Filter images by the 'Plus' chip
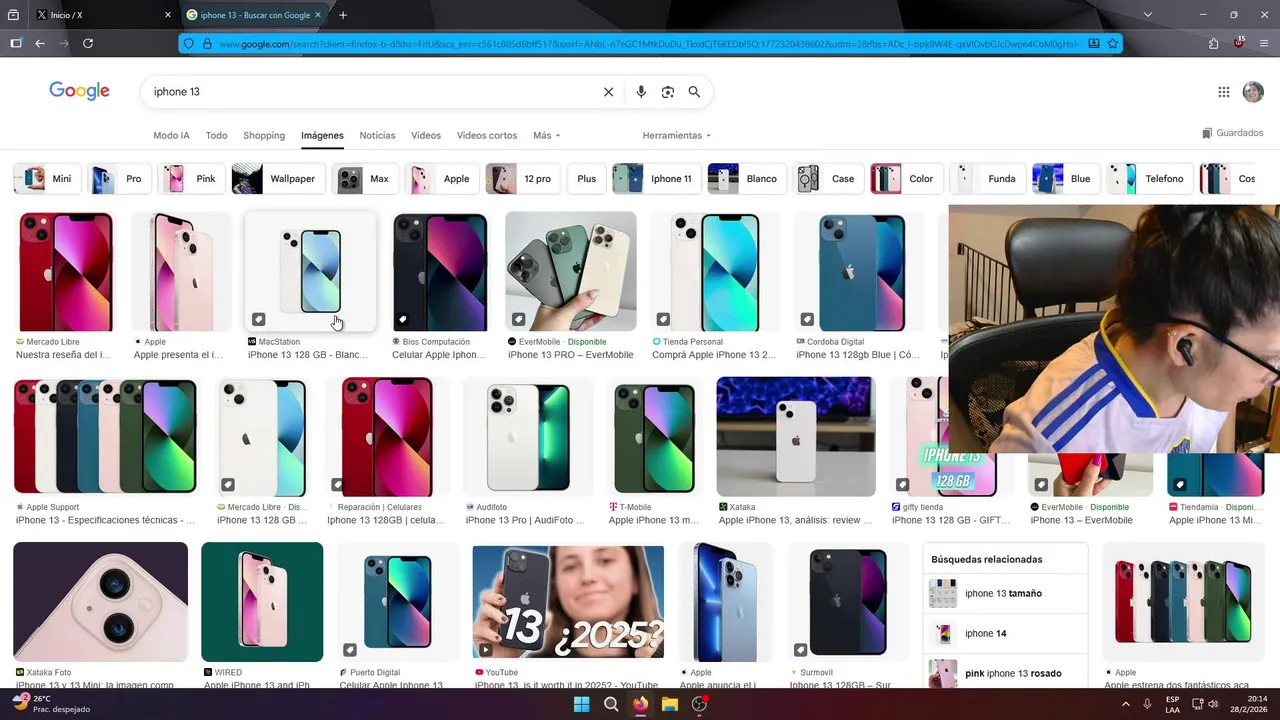The height and width of the screenshot is (720, 1280). pos(586,179)
